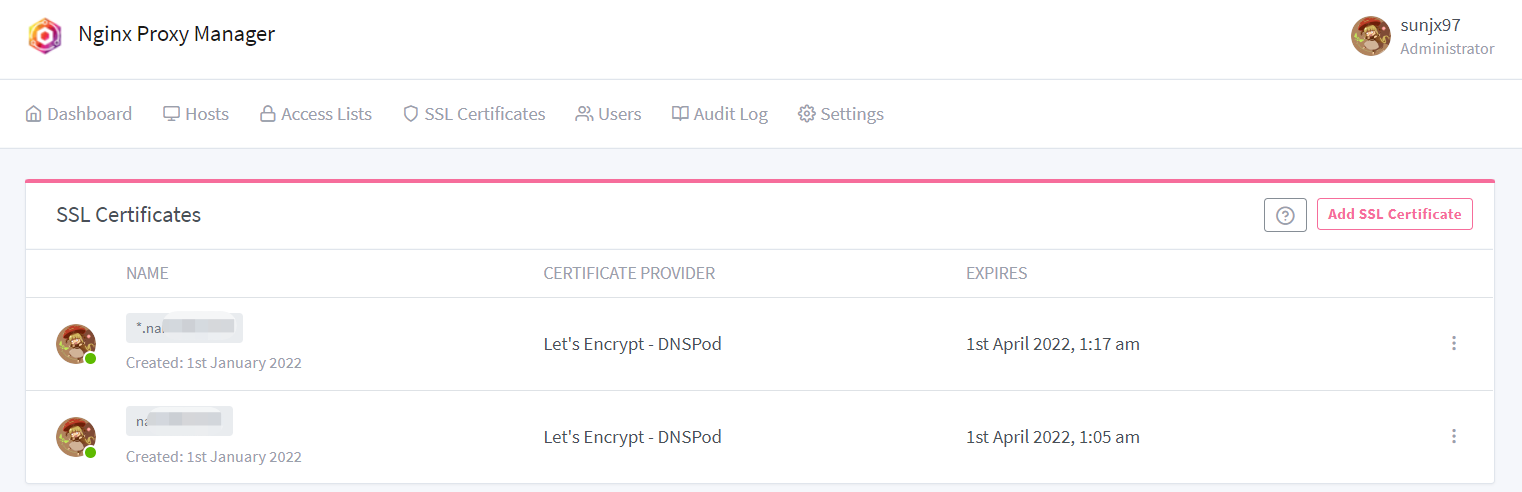The image size is (1522, 492).
Task: Click the Audit Log book icon
Action: 680,113
